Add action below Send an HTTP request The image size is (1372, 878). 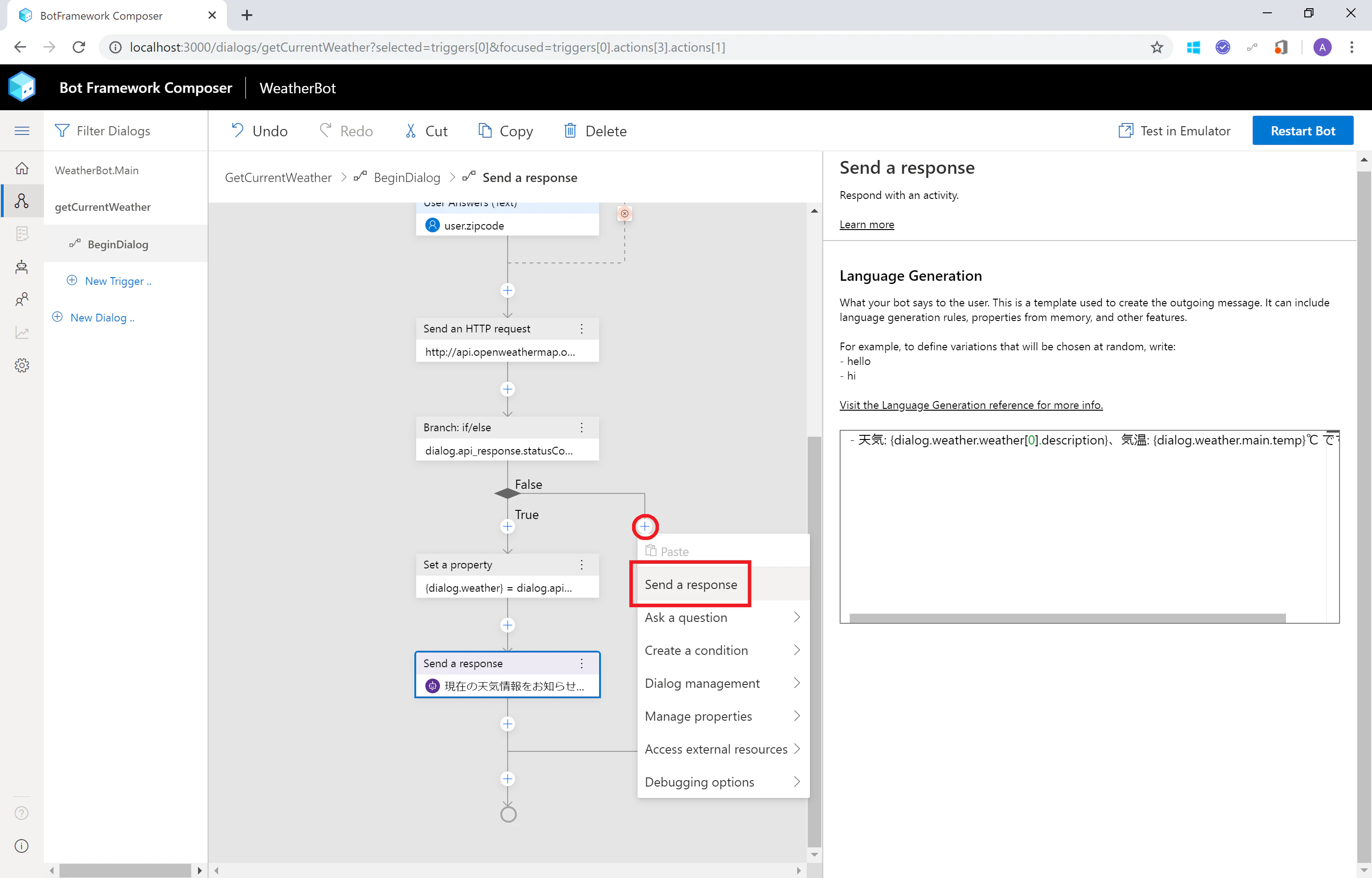click(507, 390)
